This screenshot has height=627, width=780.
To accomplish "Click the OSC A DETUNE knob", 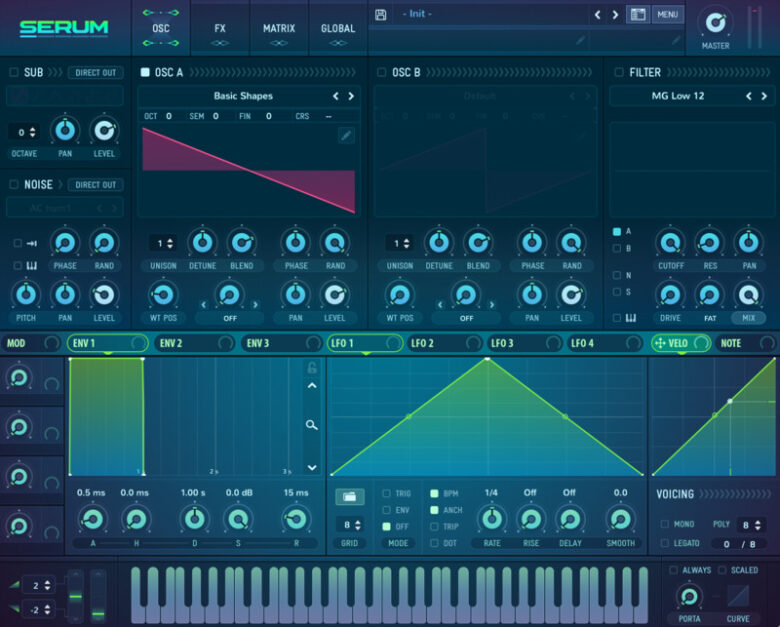I will [202, 242].
